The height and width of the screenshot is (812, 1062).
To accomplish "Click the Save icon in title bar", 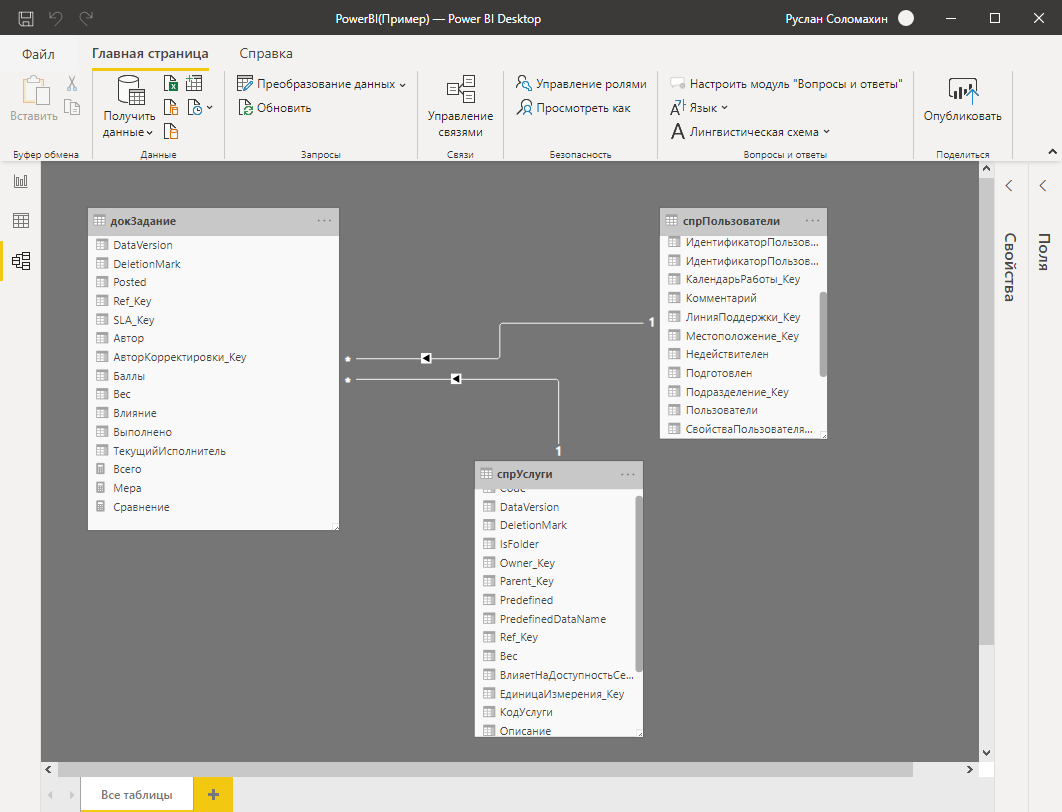I will point(26,18).
